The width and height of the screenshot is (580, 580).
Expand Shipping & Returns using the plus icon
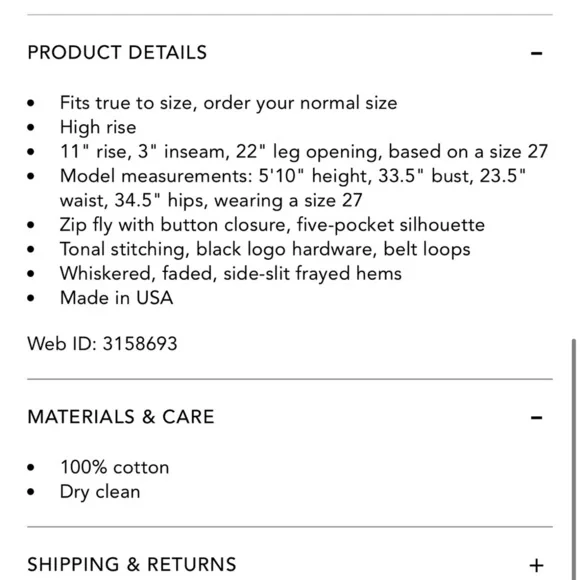536,565
